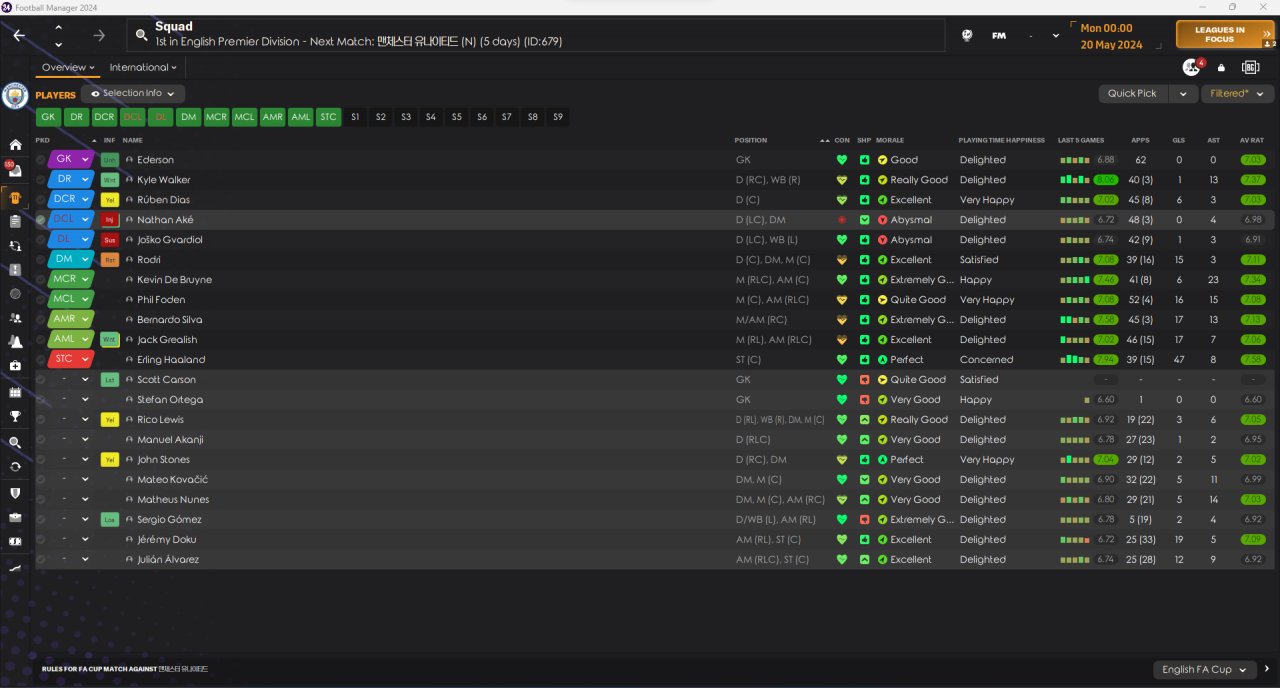Click the BG bracket icon

1250,67
